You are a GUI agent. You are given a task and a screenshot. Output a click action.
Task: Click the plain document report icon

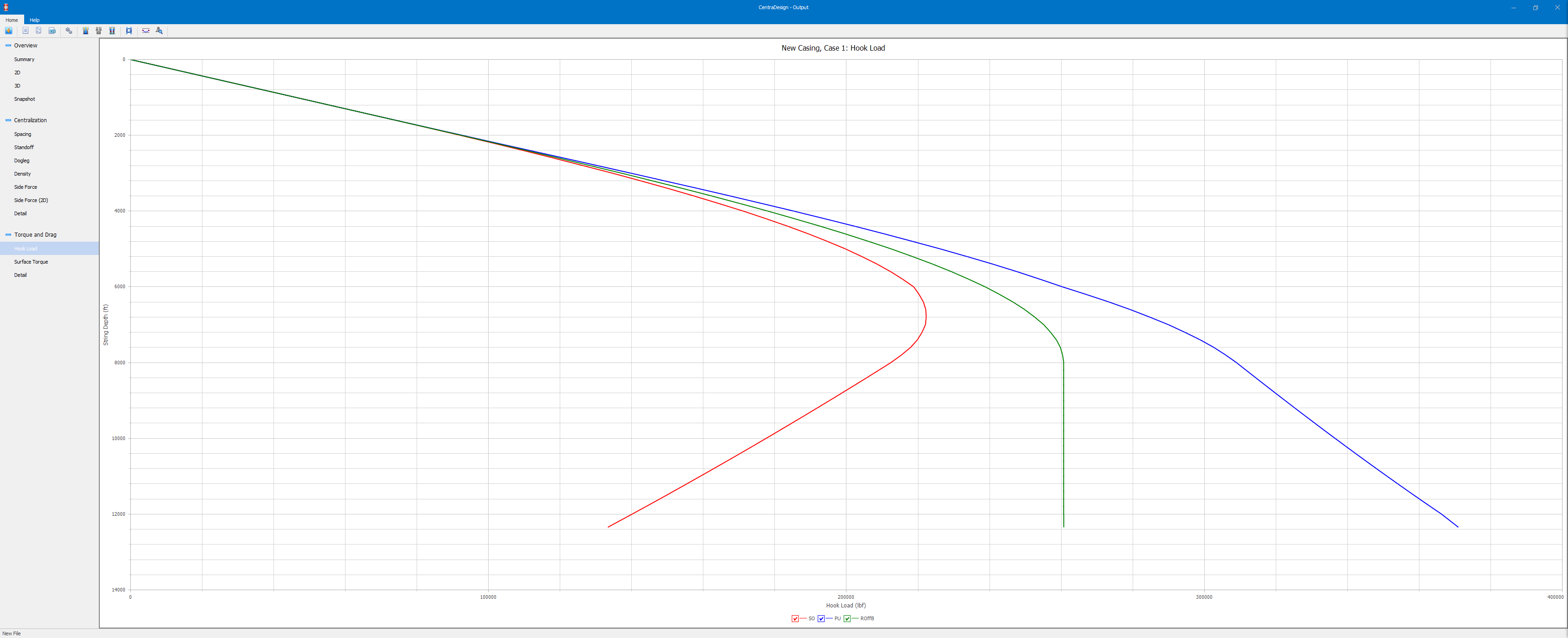coord(26,31)
